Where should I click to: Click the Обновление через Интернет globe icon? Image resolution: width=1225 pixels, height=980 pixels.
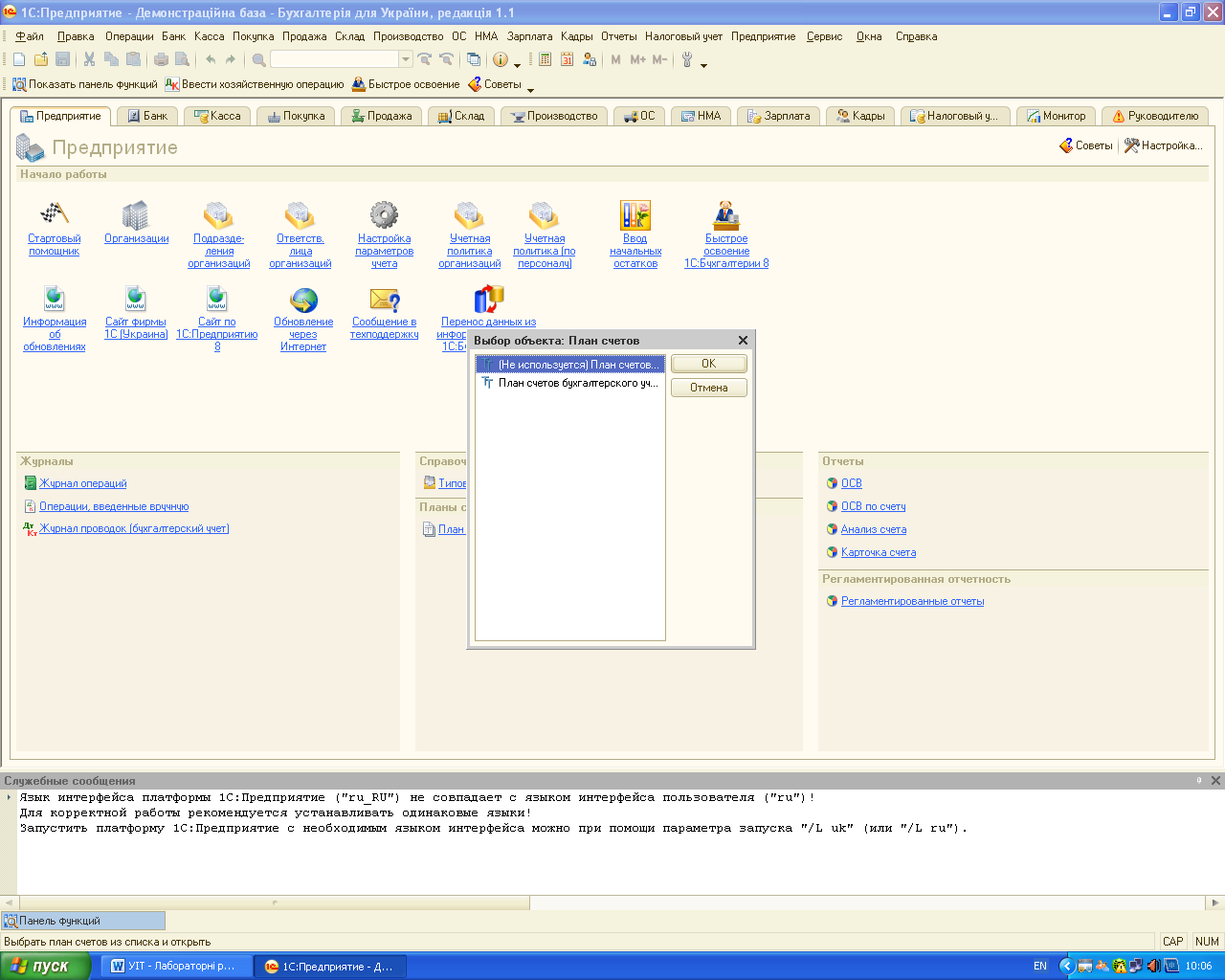[303, 300]
